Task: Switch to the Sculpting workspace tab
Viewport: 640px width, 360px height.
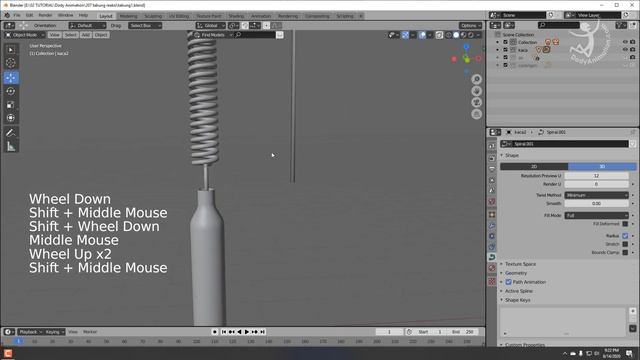Action: [153, 16]
